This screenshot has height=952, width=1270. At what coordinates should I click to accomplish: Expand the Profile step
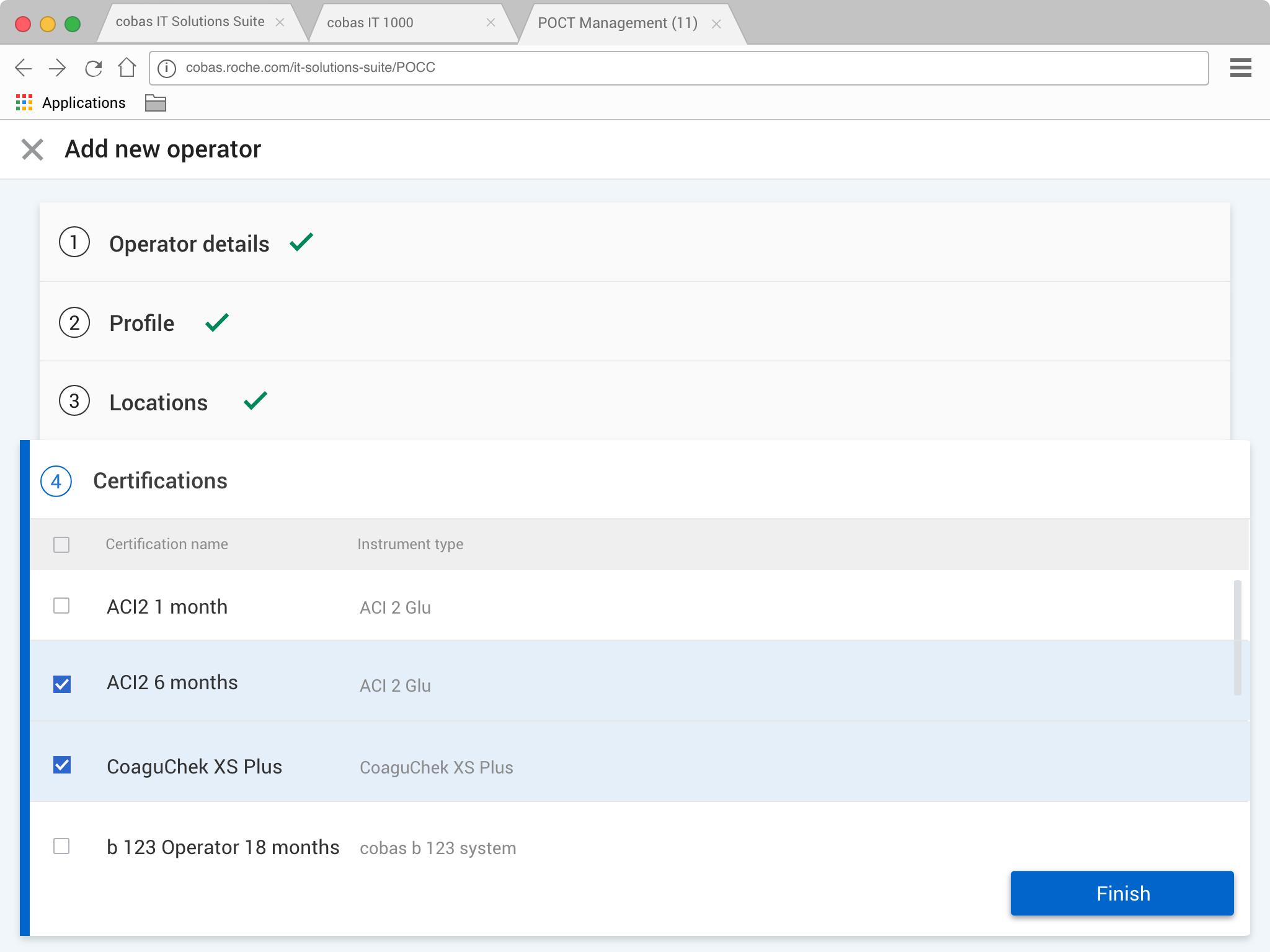coord(142,323)
